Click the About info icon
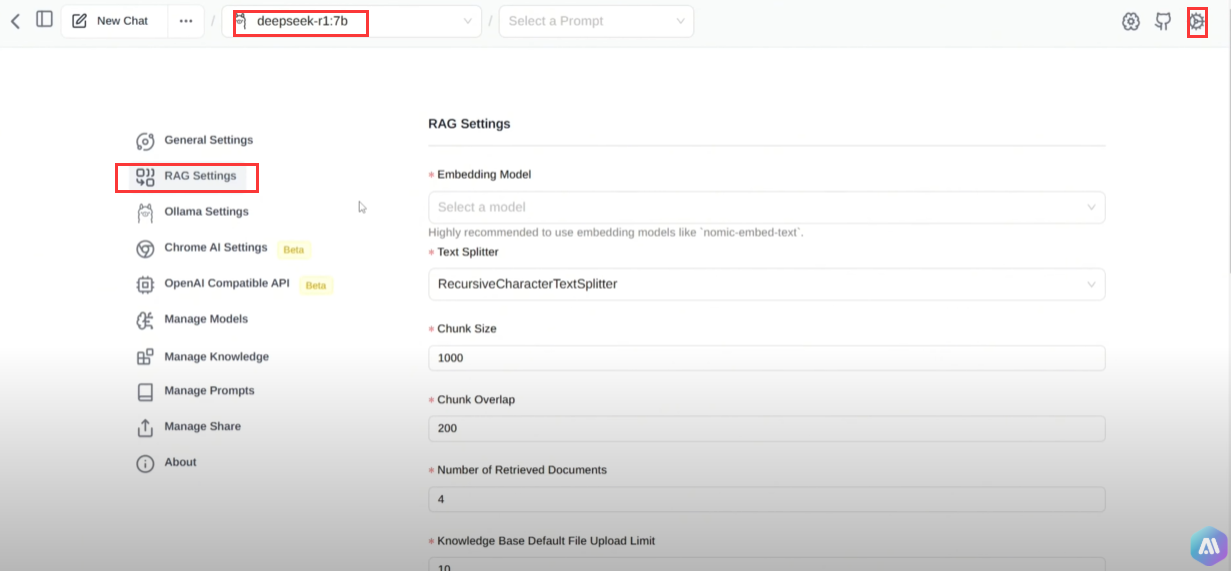The width and height of the screenshot is (1231, 571). click(145, 464)
